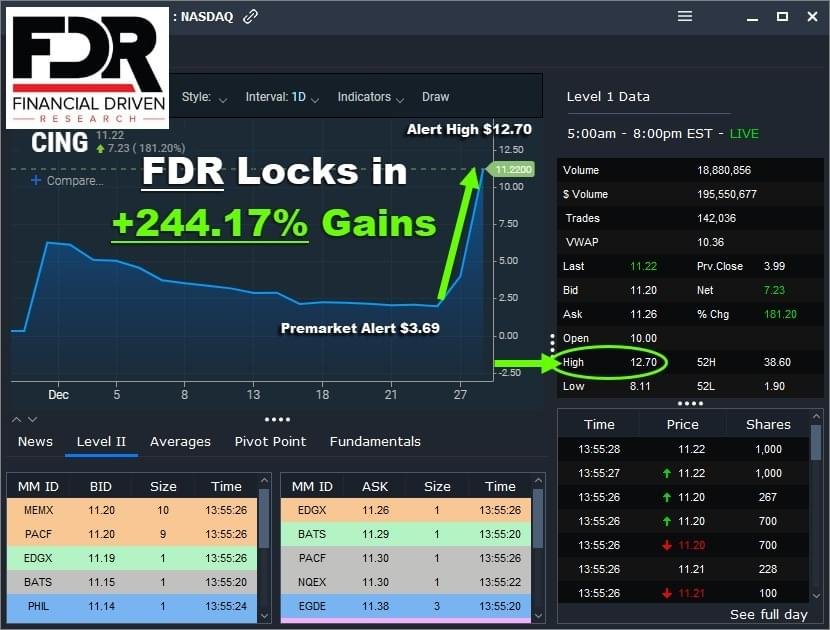Image resolution: width=830 pixels, height=630 pixels.
Task: Click the Prv.Close value 3.99
Action: coord(774,266)
